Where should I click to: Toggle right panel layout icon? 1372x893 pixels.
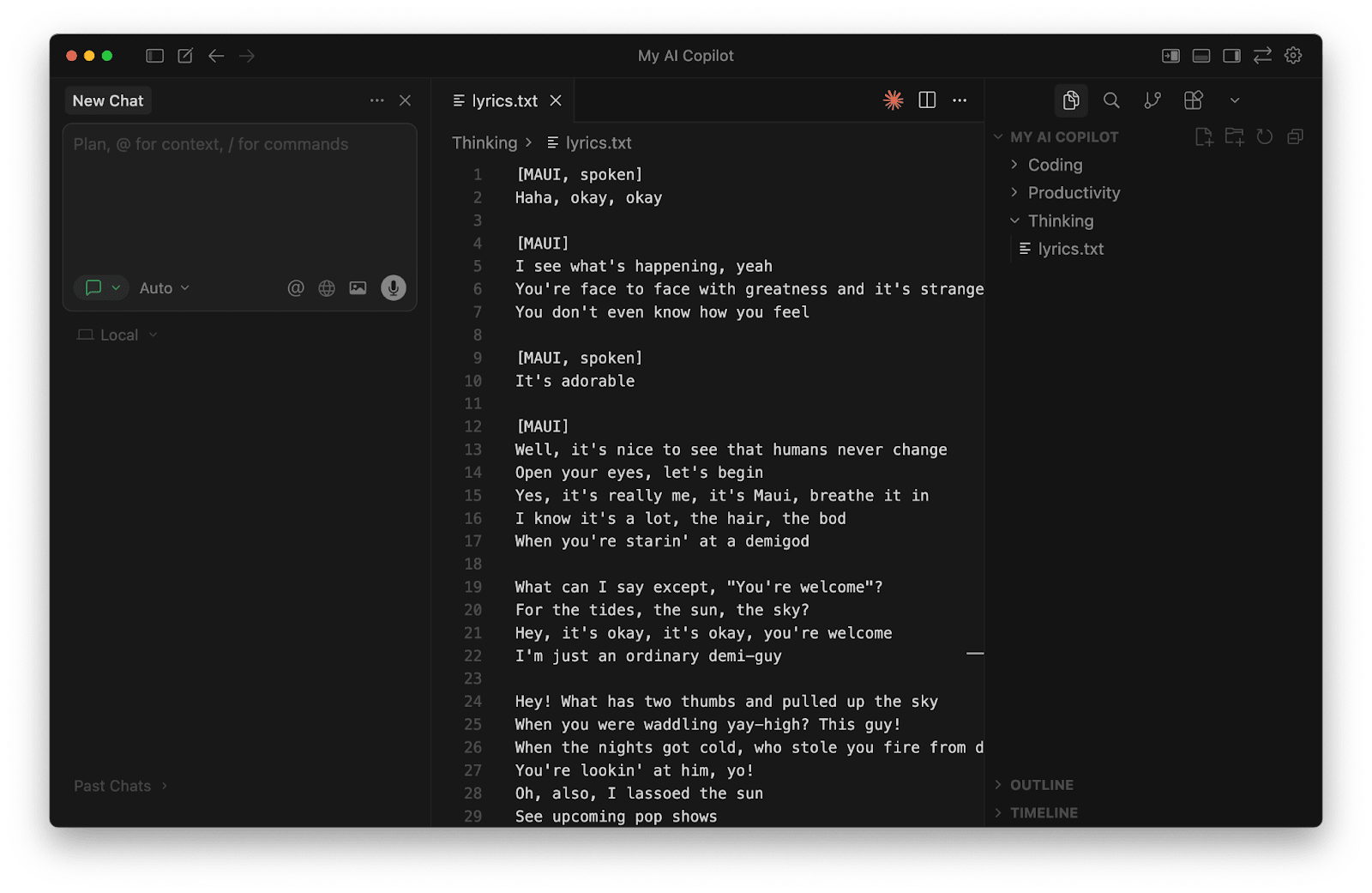coord(1231,56)
